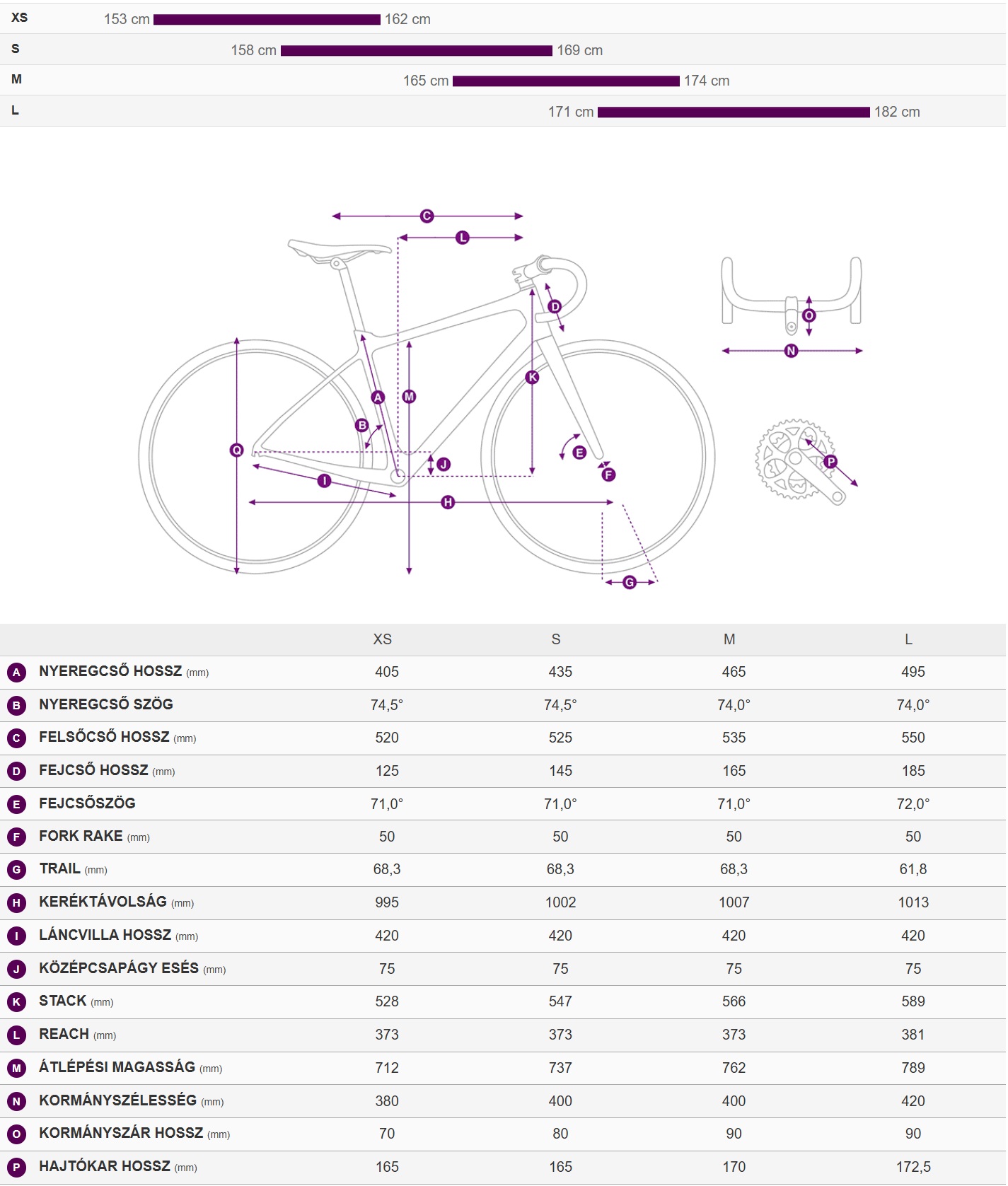The width and height of the screenshot is (1008, 1186).
Task: Click the M size row label at the top
Action: coord(16,79)
